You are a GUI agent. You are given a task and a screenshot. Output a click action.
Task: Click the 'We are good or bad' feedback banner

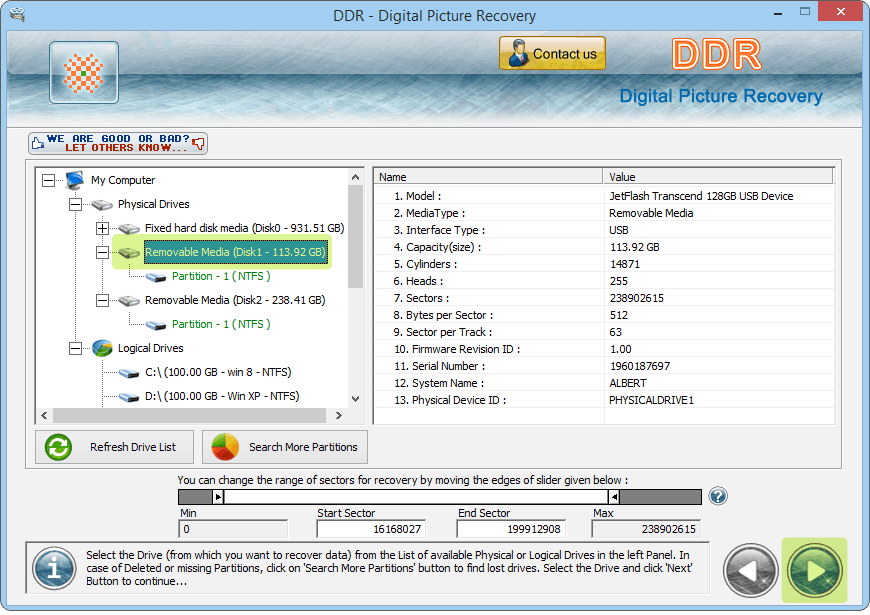[x=117, y=143]
